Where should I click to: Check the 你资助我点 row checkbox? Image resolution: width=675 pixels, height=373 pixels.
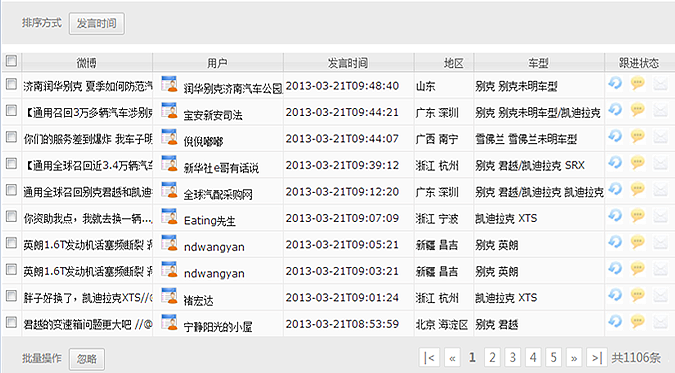tap(11, 217)
